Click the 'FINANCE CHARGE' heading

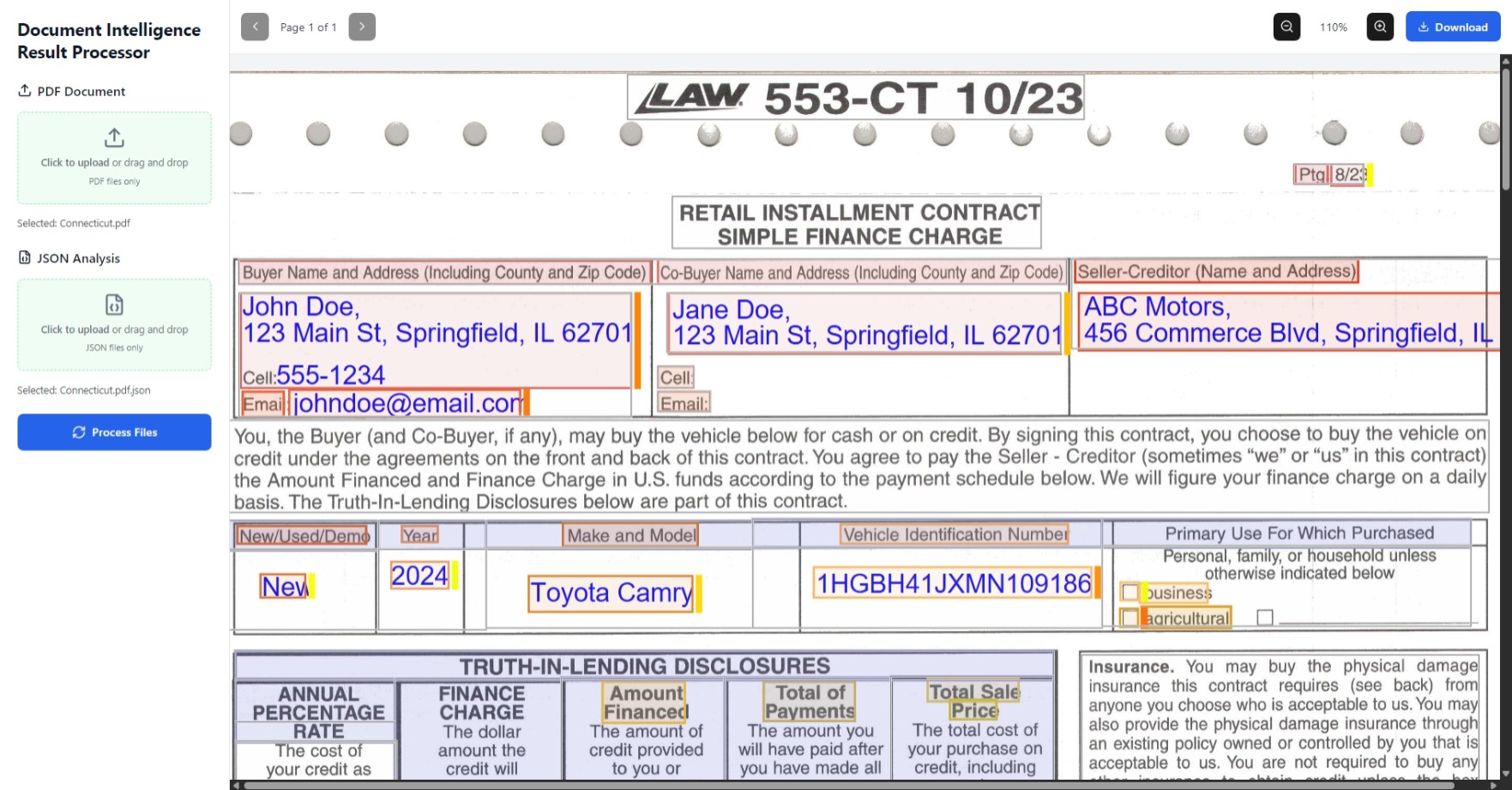481,703
